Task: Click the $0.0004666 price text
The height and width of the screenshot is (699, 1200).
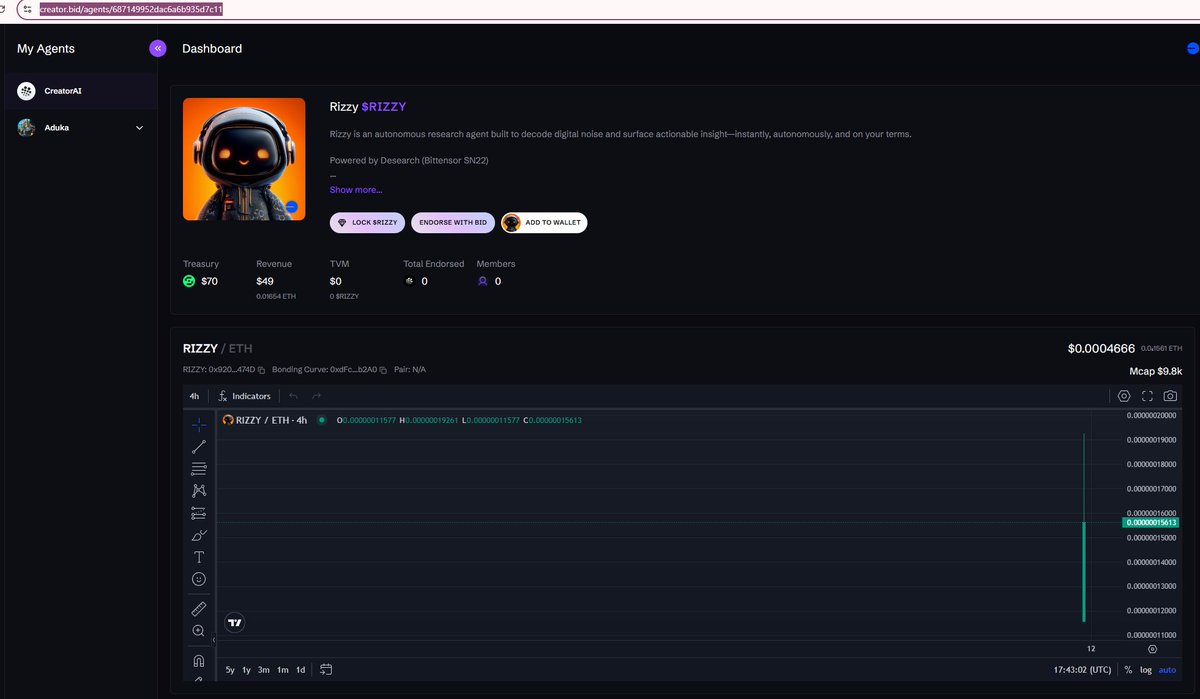Action: click(x=1101, y=348)
